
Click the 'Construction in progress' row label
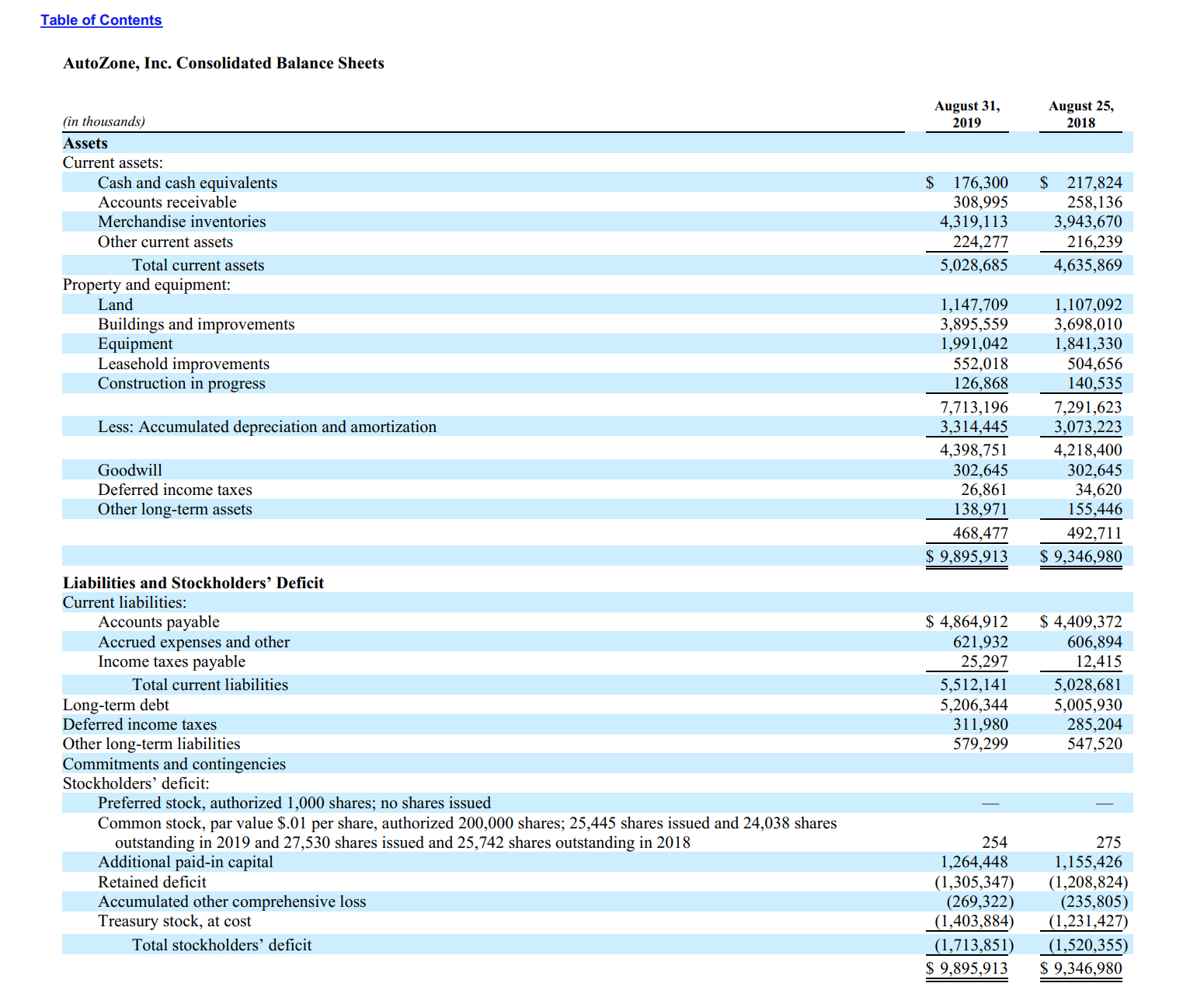182,383
